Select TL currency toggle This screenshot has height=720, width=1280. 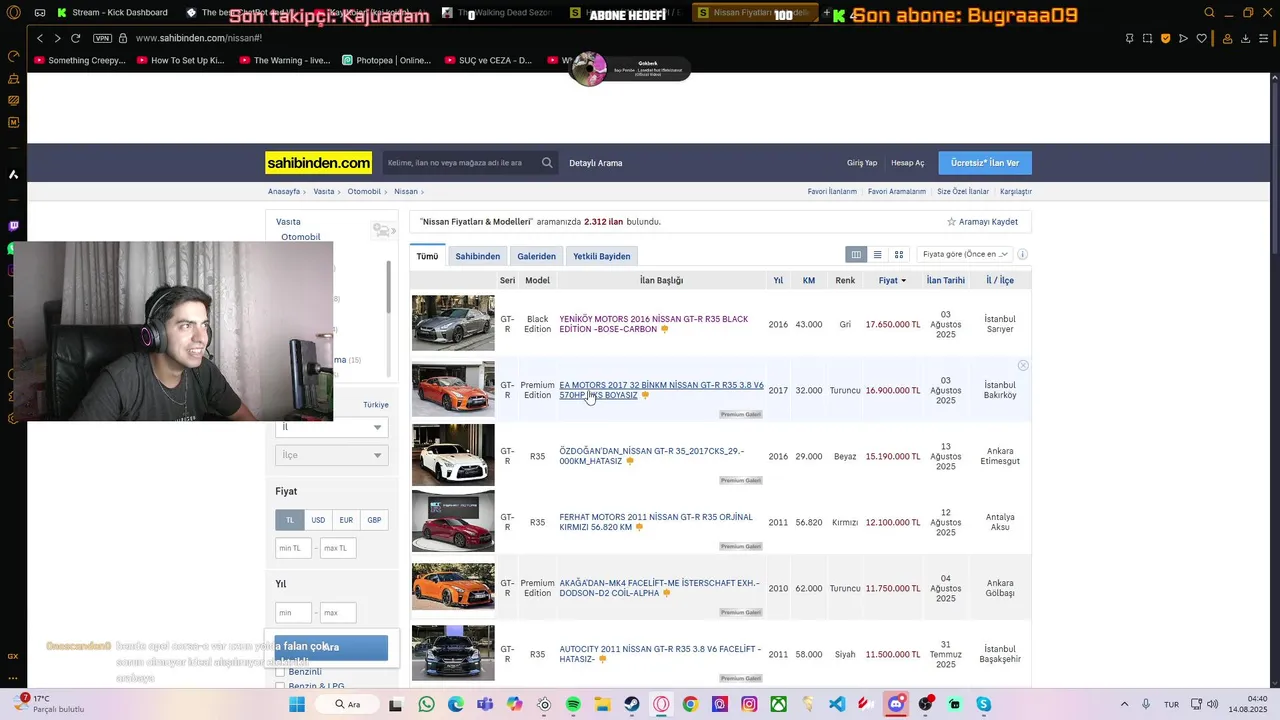290,520
